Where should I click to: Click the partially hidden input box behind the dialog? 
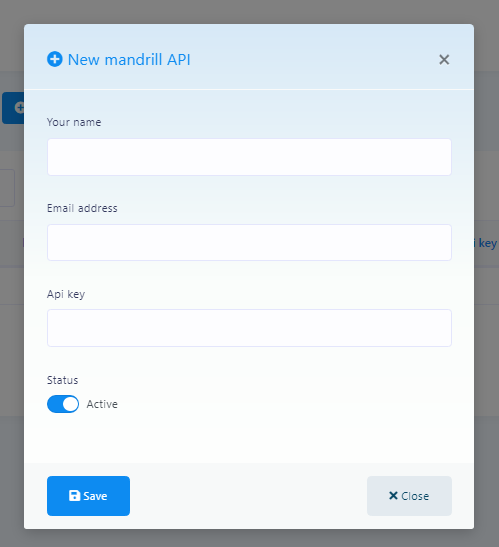[7, 188]
